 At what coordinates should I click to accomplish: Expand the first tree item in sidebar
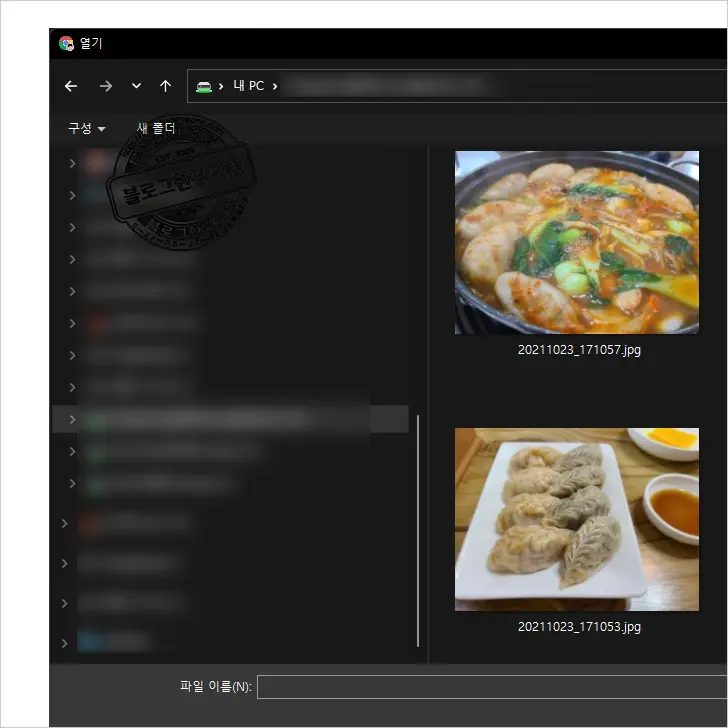(x=72, y=163)
